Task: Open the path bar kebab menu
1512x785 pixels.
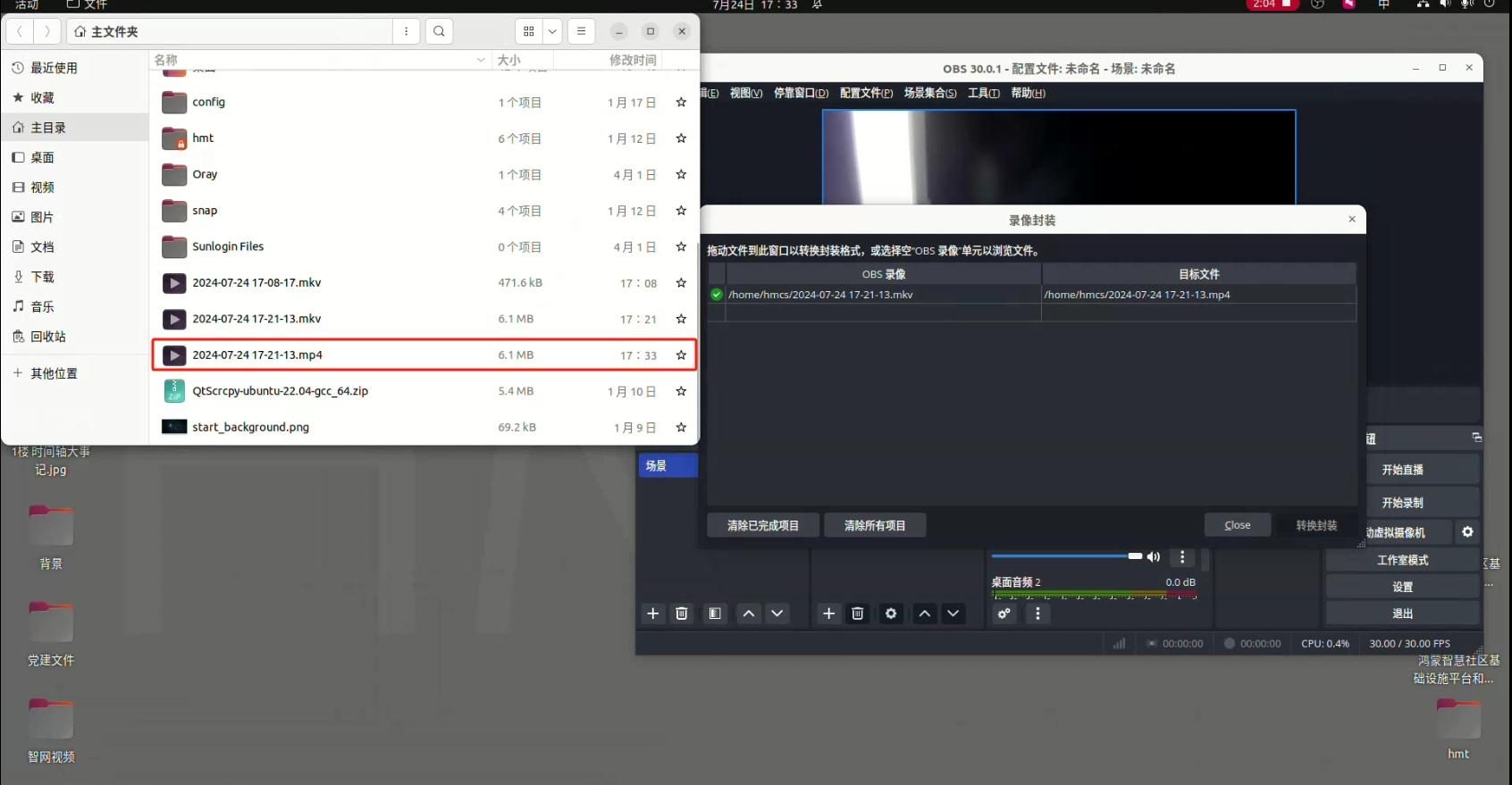Action: pos(406,31)
